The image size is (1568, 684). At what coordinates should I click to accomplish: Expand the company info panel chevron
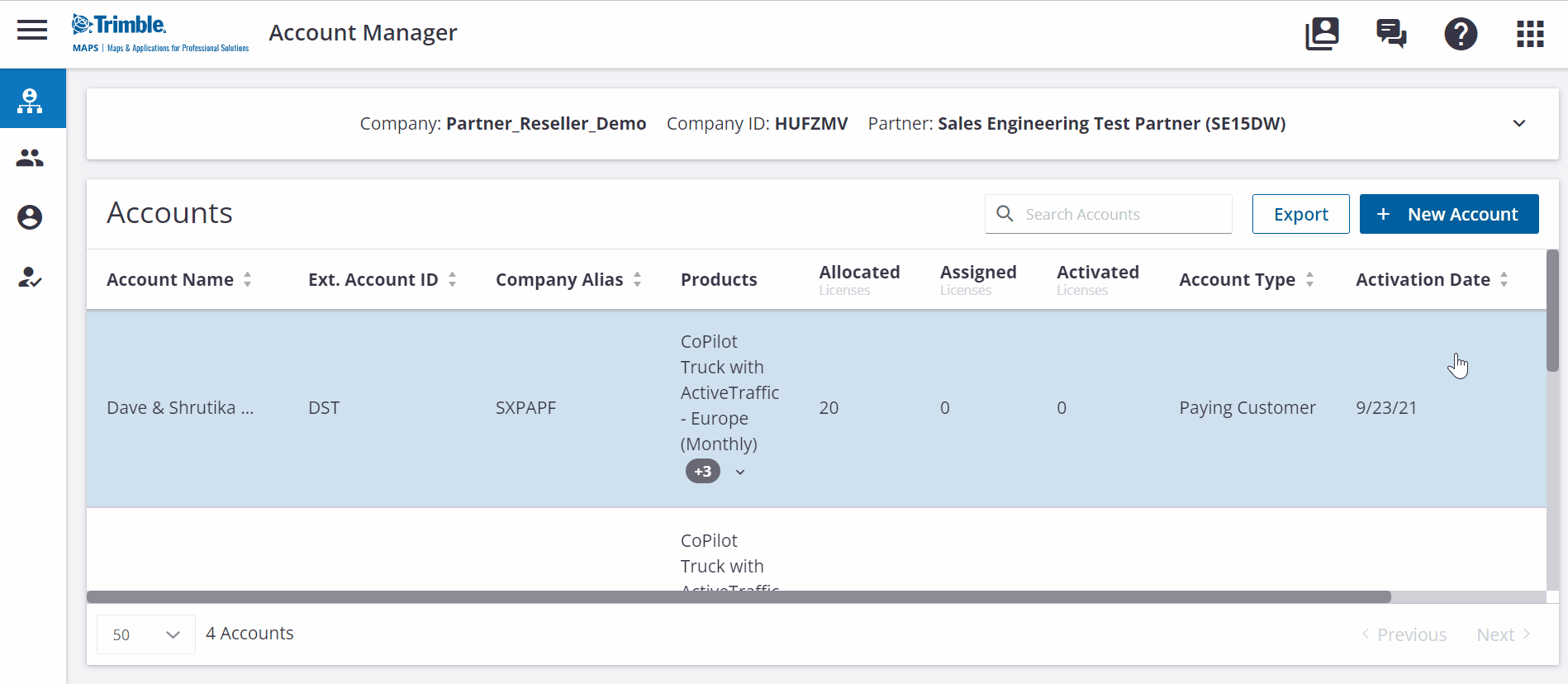click(1518, 124)
